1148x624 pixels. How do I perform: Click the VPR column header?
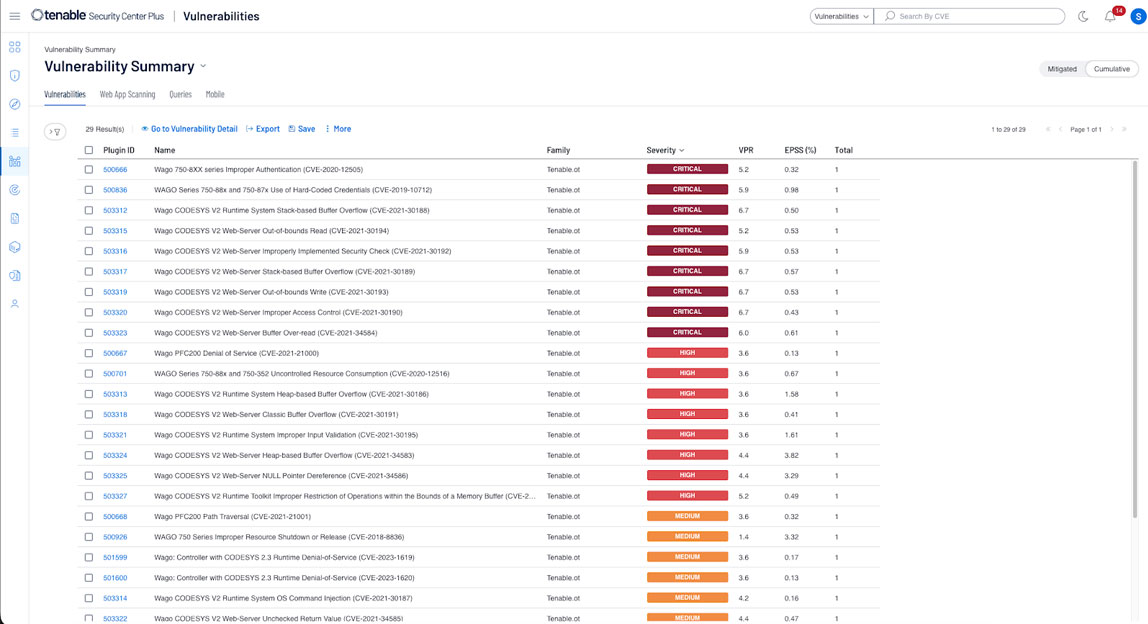(745, 150)
